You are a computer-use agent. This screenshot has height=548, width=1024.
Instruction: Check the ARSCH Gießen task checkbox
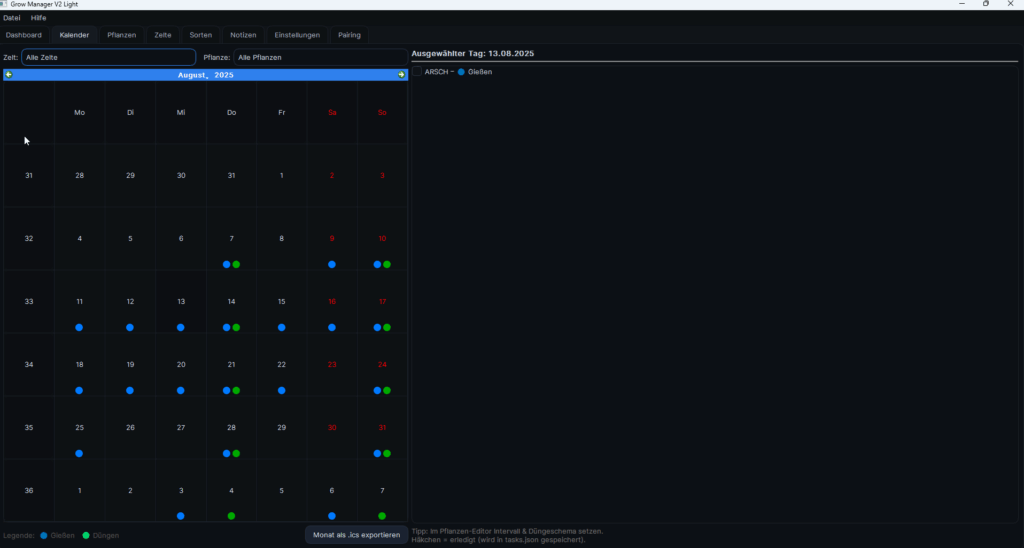(418, 72)
